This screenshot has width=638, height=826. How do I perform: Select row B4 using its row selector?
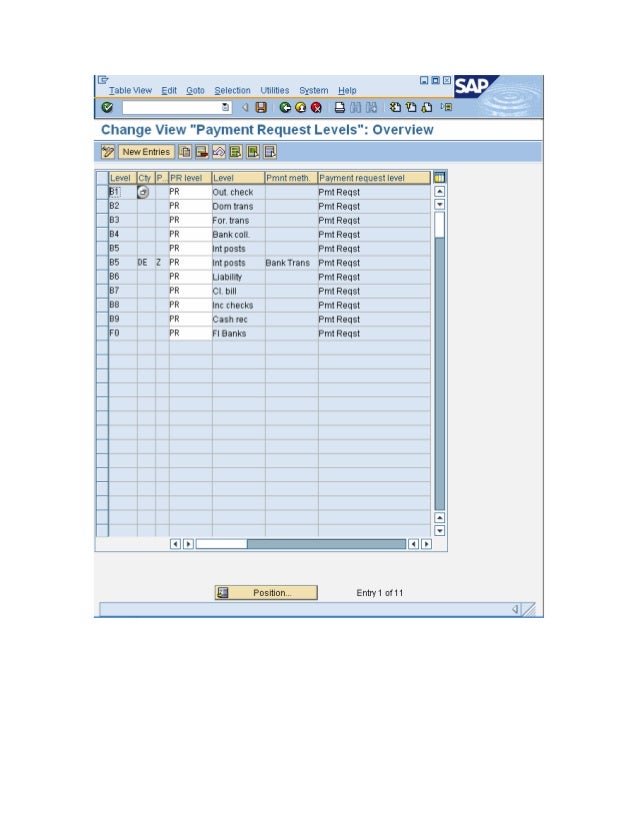102,234
